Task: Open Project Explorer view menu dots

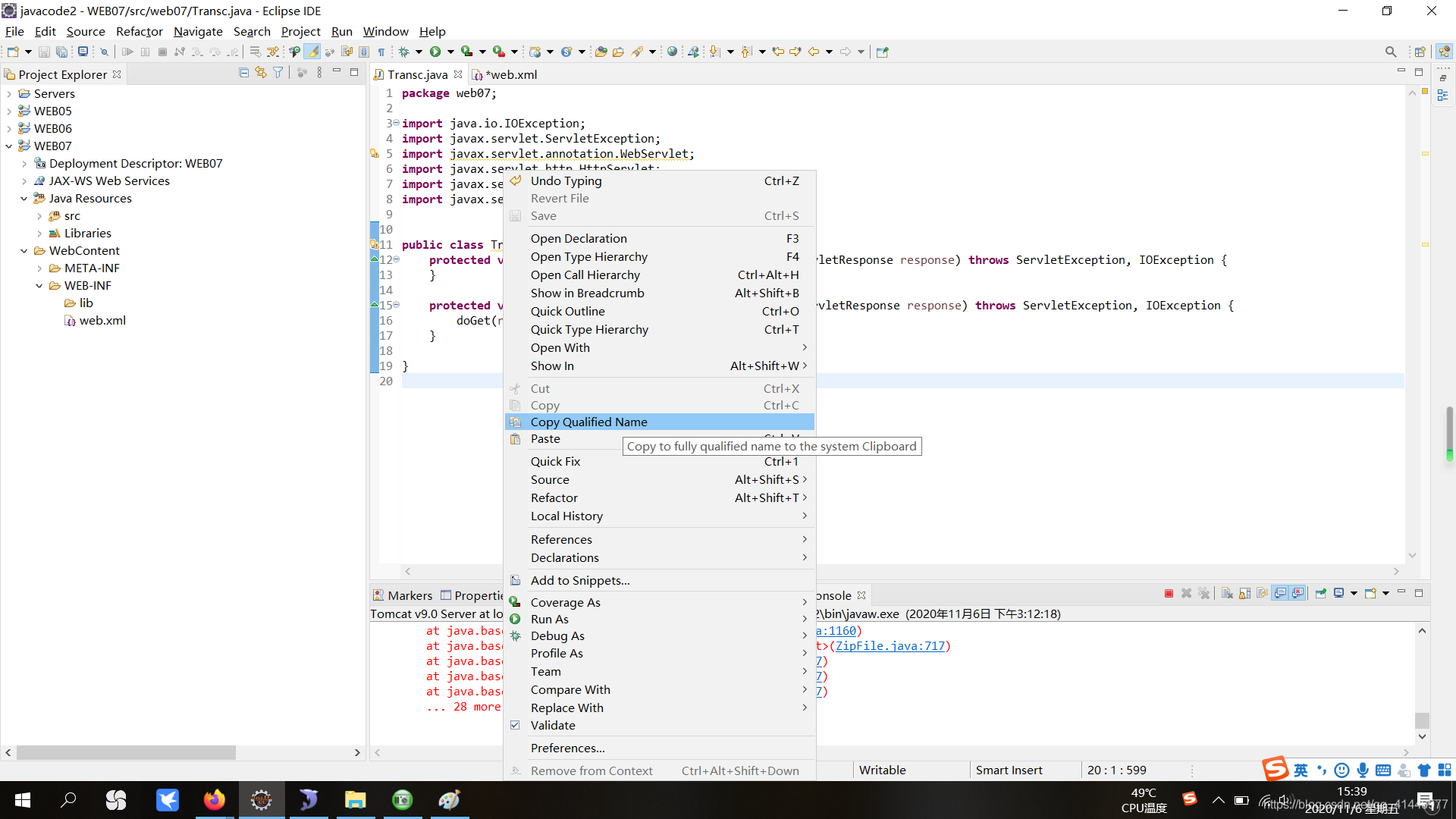Action: 319,73
